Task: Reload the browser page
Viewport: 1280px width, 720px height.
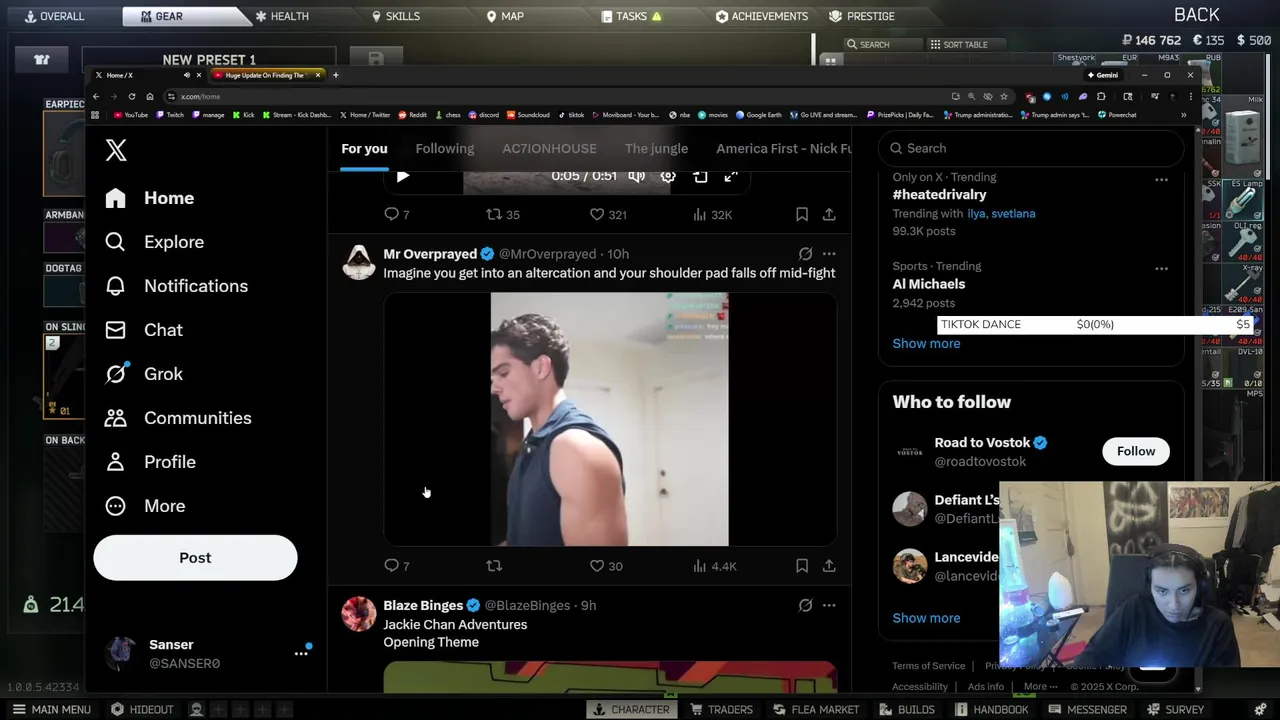Action: pos(131,96)
